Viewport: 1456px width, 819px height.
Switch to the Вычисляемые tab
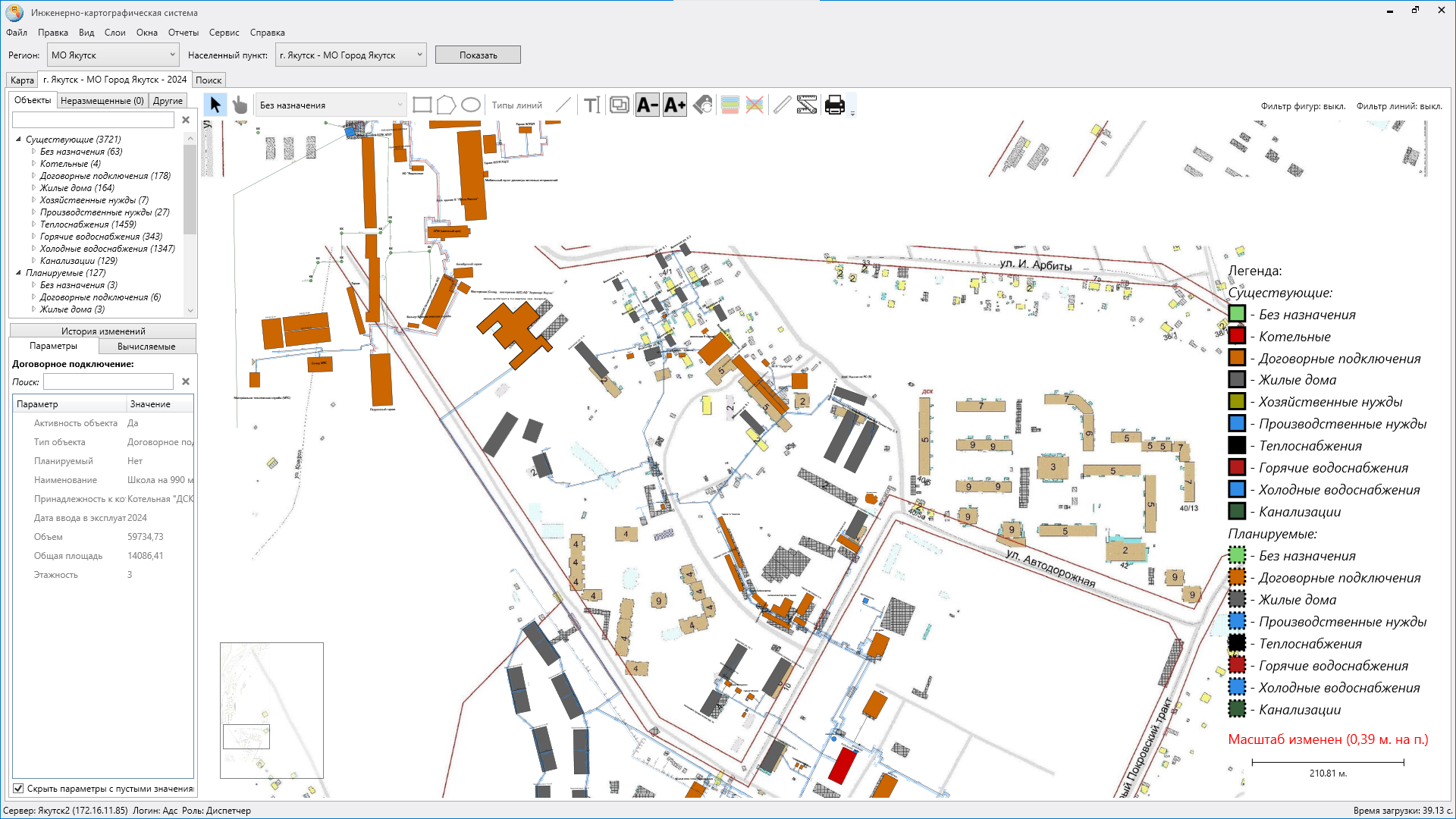tap(146, 346)
